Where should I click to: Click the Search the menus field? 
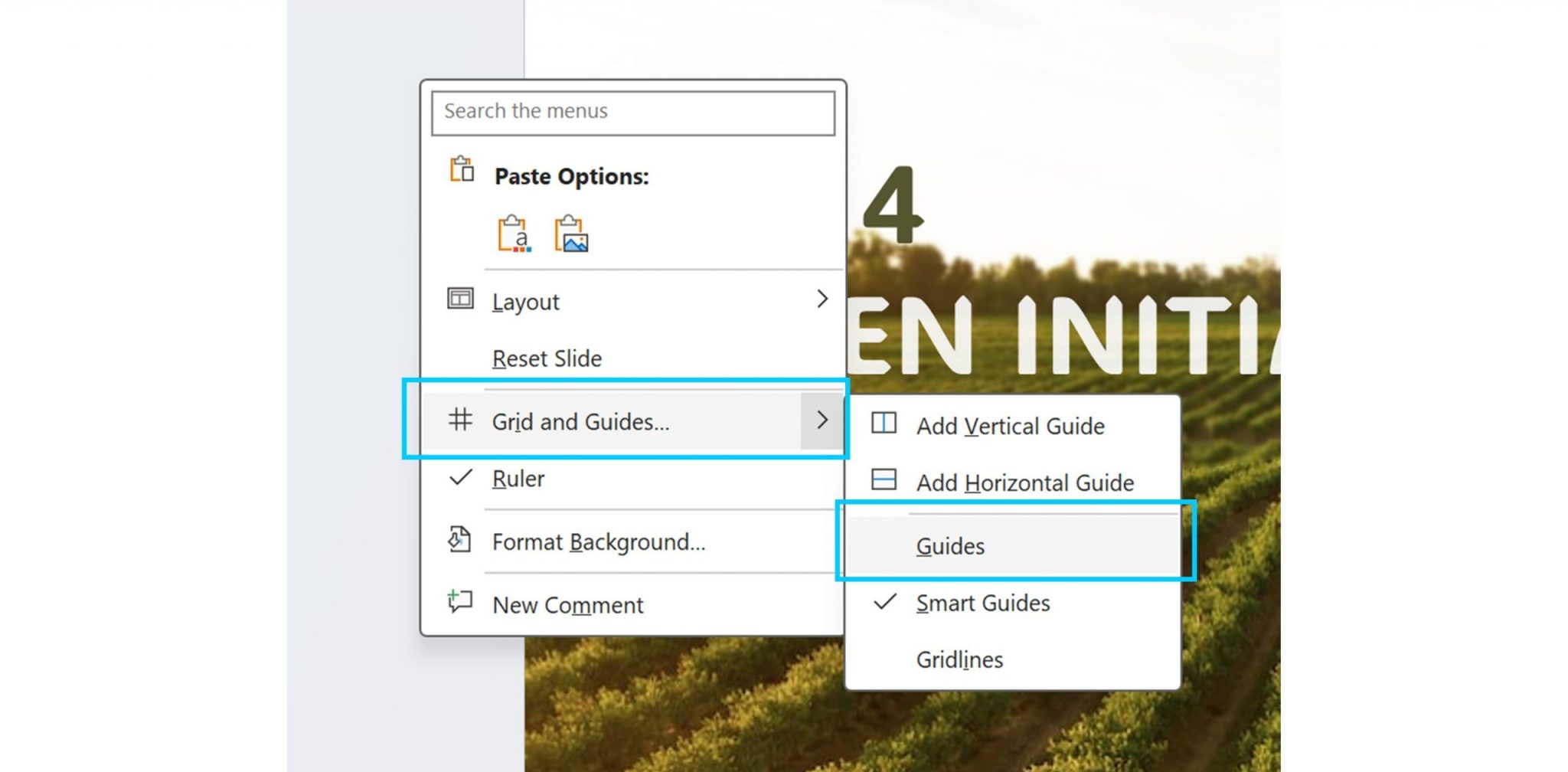pyautogui.click(x=632, y=112)
